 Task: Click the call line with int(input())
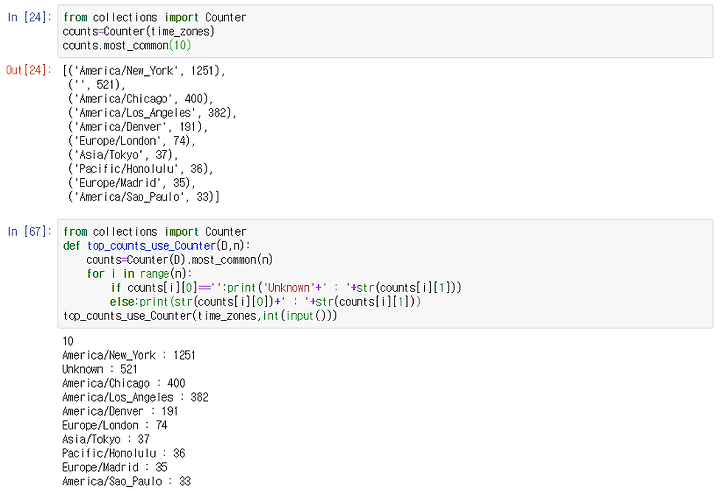pyautogui.click(x=200, y=316)
